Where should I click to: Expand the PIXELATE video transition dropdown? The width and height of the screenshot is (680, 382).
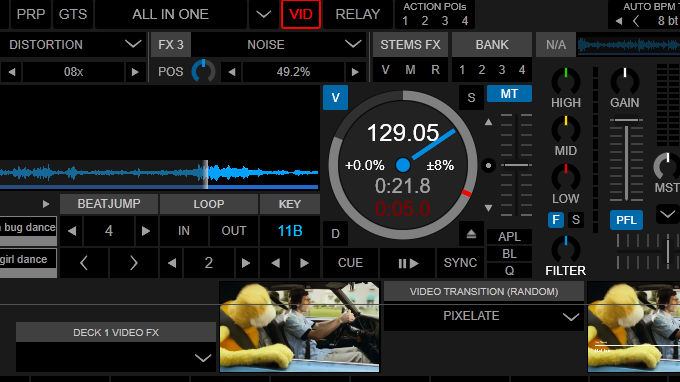[x=570, y=317]
